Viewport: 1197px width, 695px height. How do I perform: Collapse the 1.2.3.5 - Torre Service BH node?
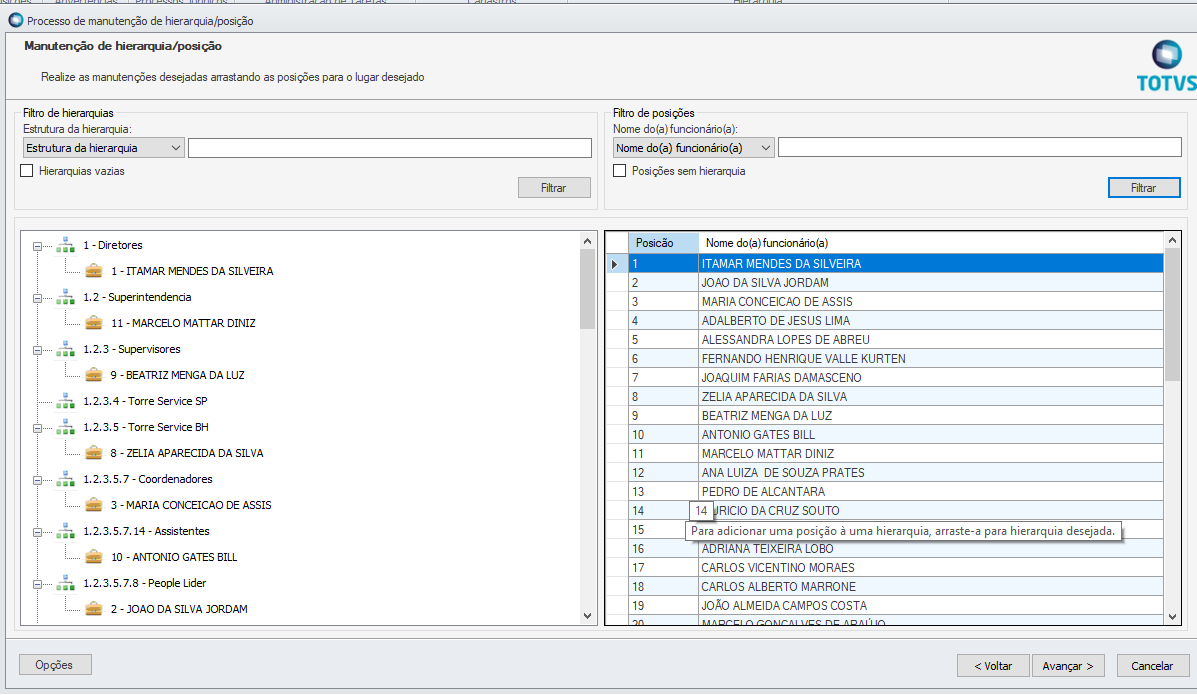click(37, 428)
